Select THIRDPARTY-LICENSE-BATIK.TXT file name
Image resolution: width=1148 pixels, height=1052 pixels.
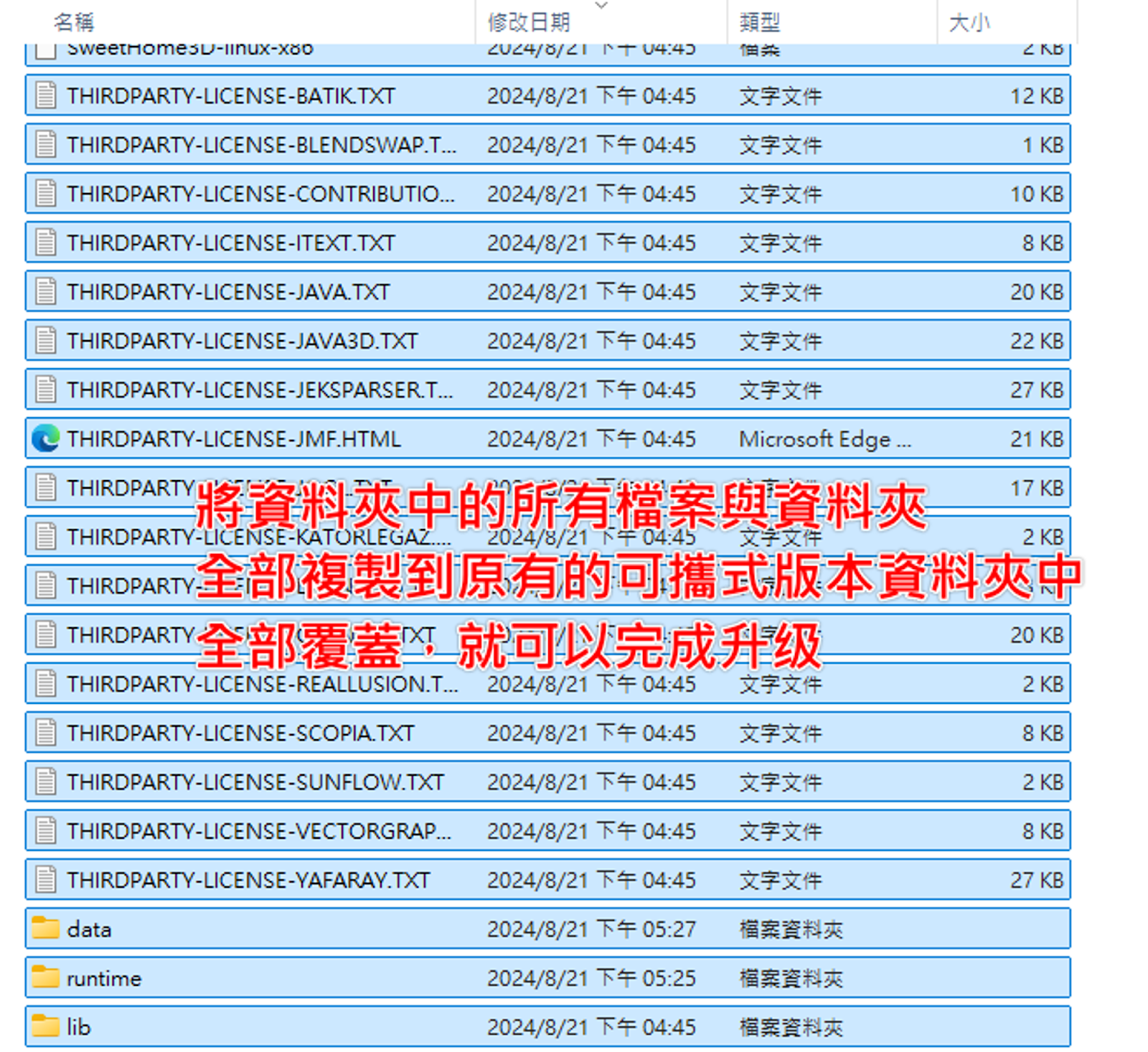[231, 95]
